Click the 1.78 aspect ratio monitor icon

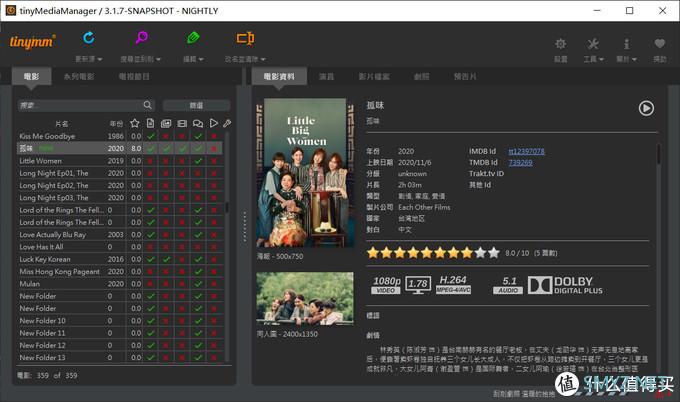pos(418,285)
